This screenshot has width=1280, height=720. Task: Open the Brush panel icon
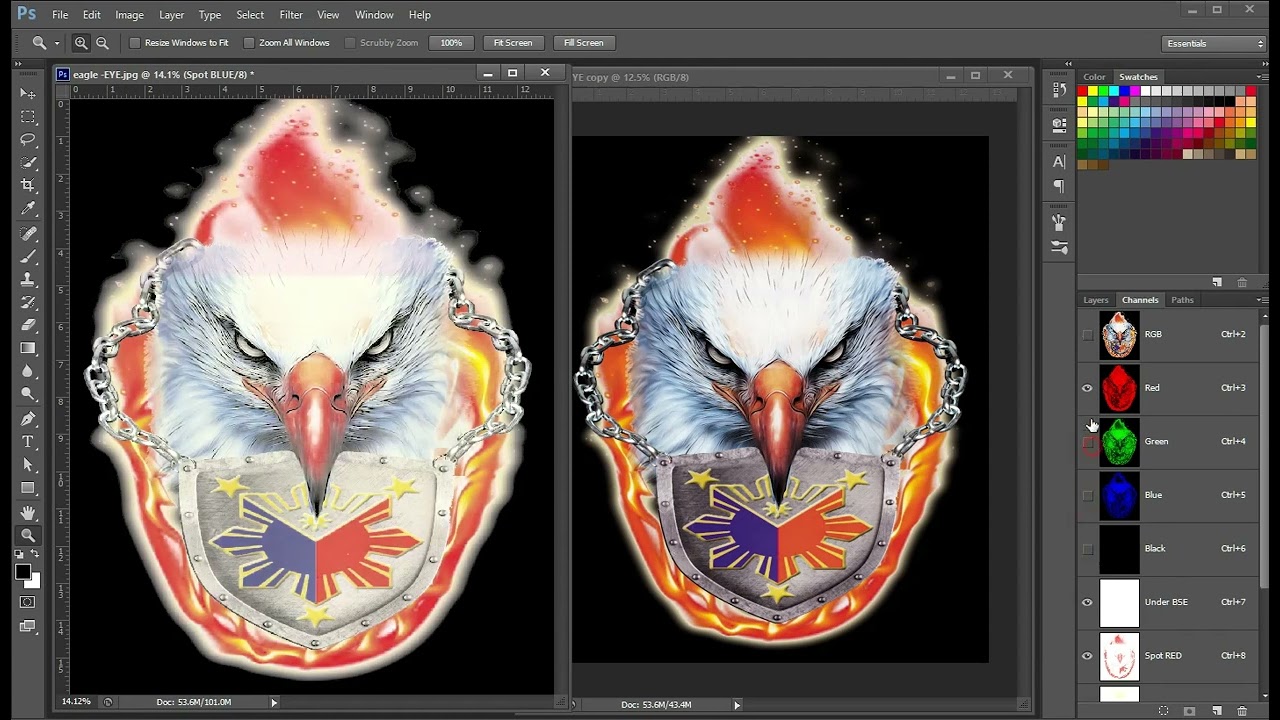1059,247
